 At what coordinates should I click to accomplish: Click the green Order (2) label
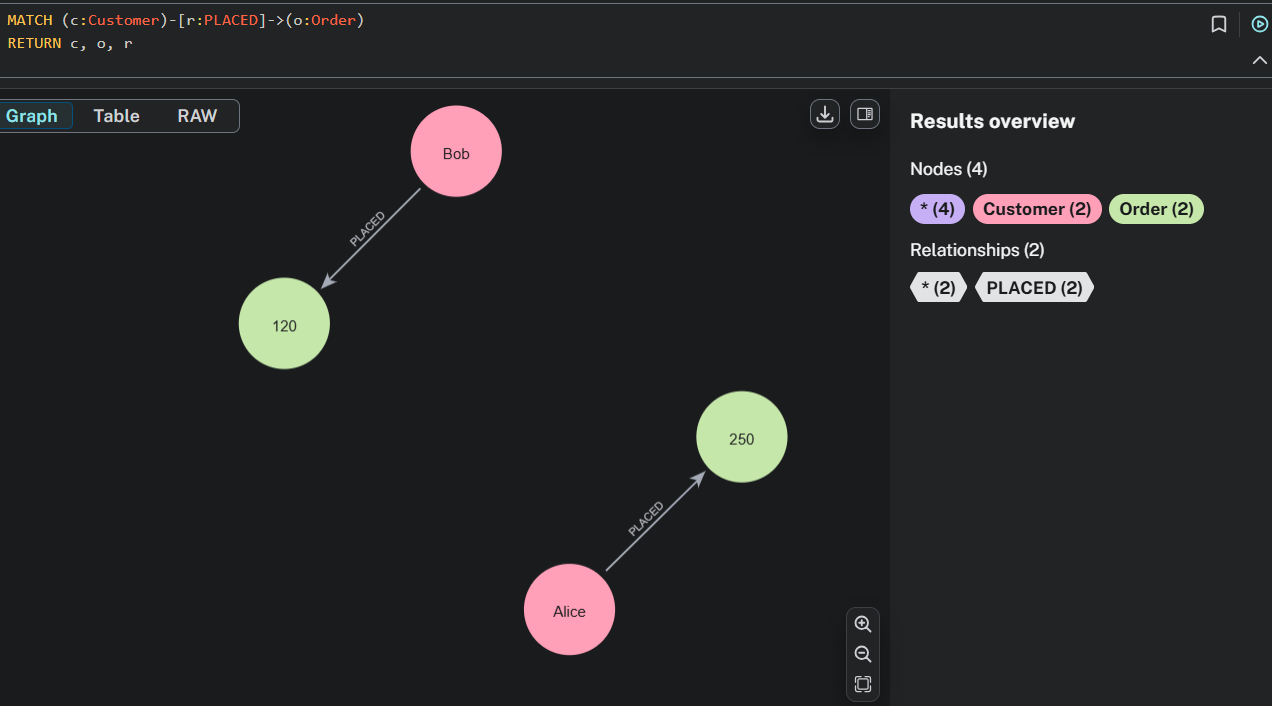(1156, 209)
